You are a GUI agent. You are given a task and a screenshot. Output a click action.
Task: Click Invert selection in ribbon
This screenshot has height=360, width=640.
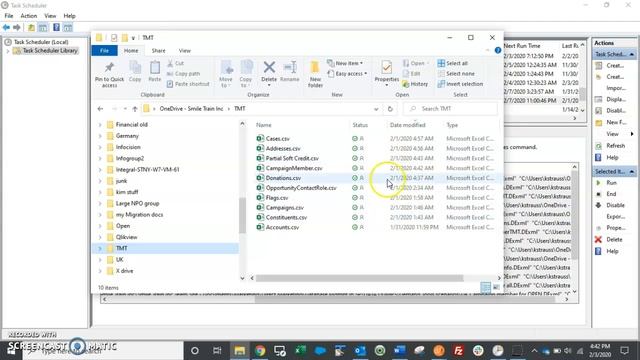[x=460, y=84]
